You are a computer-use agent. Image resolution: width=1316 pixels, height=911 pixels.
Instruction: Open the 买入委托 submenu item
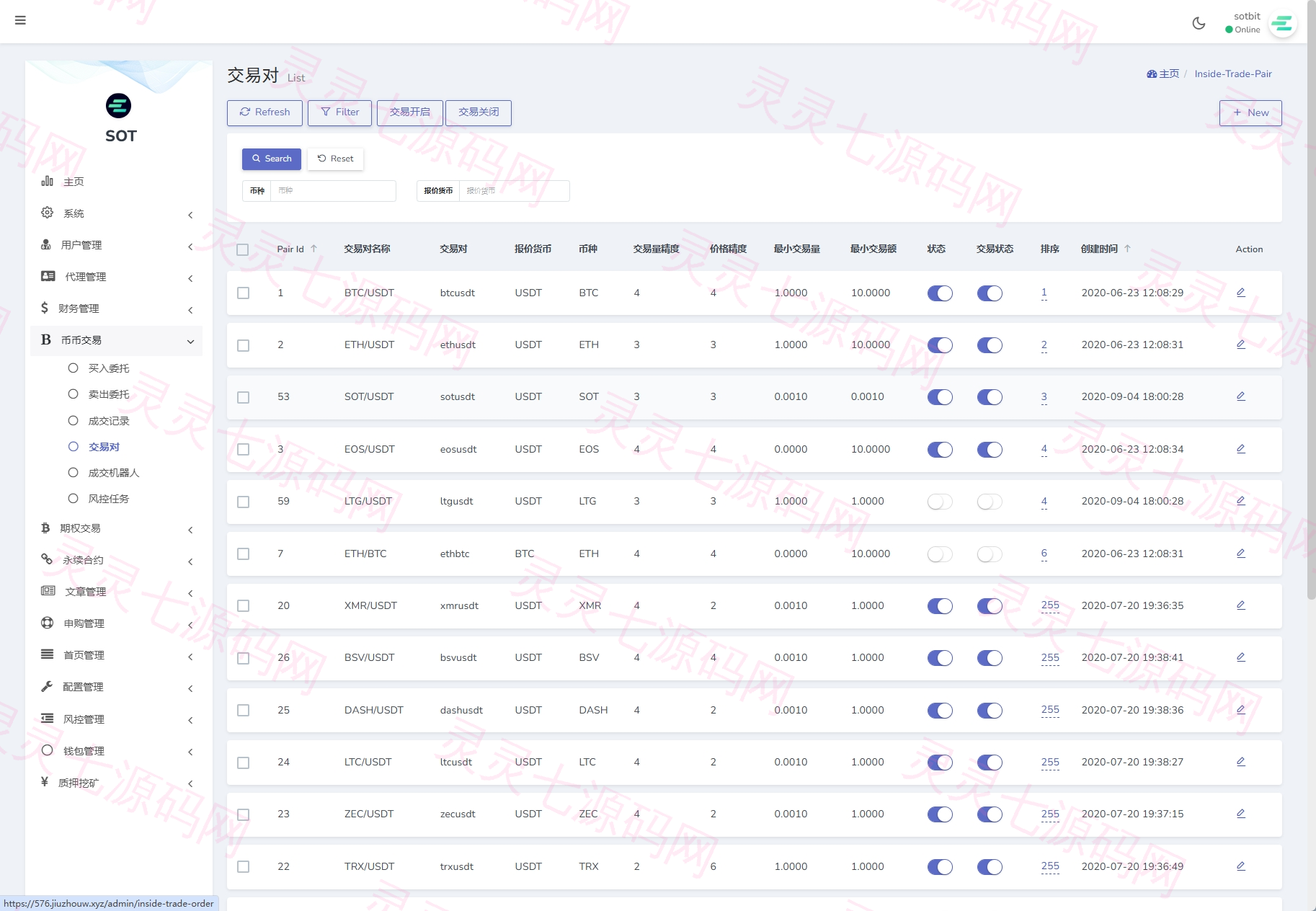(x=109, y=368)
